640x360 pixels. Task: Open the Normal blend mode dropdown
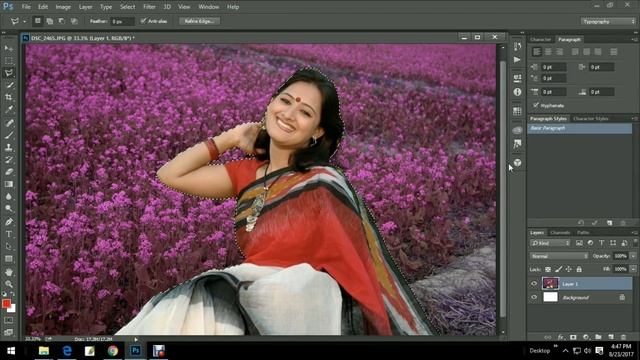tap(559, 256)
